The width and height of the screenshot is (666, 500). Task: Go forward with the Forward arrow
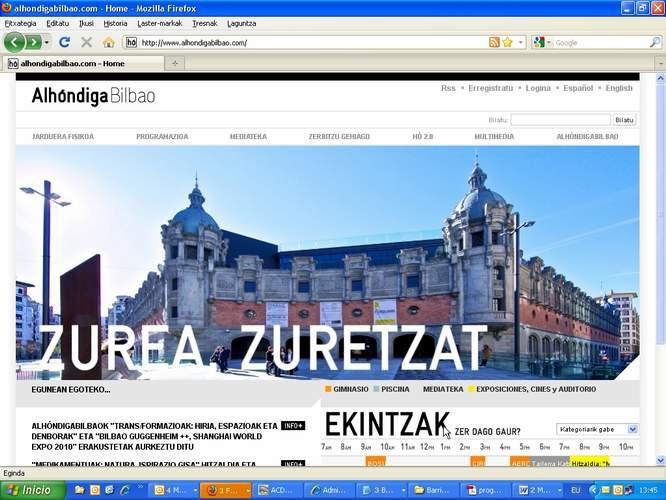click(33, 42)
